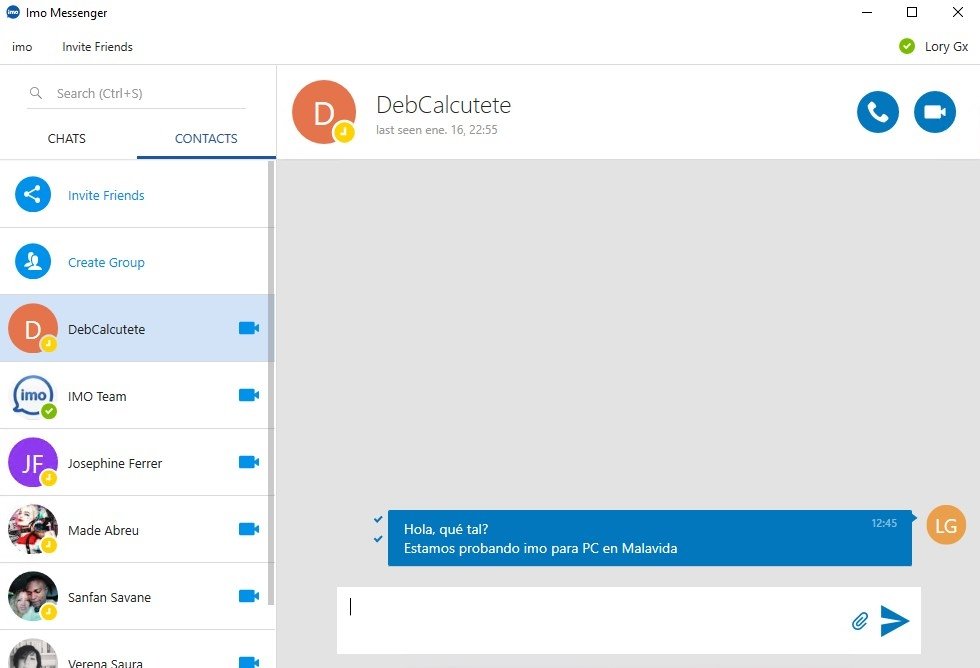
Task: Click the video camera icon beside IMO Team
Action: point(249,395)
